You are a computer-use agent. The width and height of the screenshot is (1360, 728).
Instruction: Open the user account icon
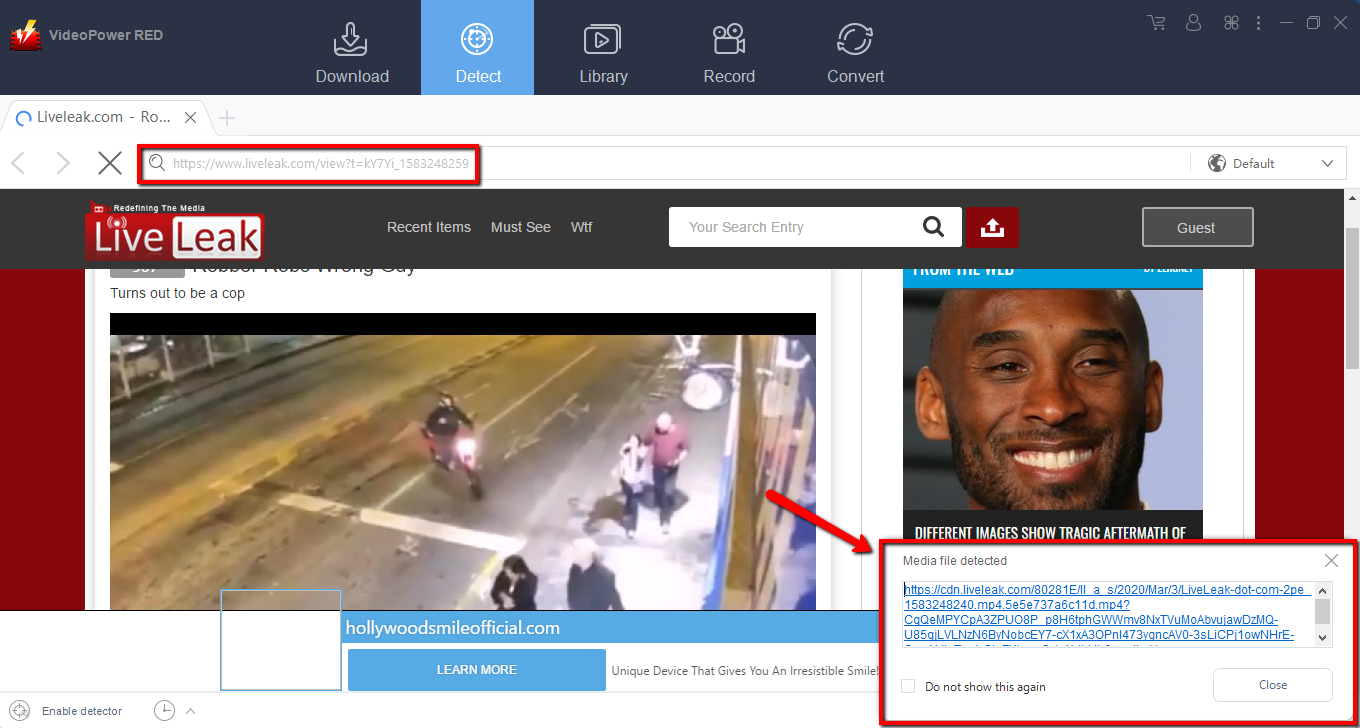1193,21
